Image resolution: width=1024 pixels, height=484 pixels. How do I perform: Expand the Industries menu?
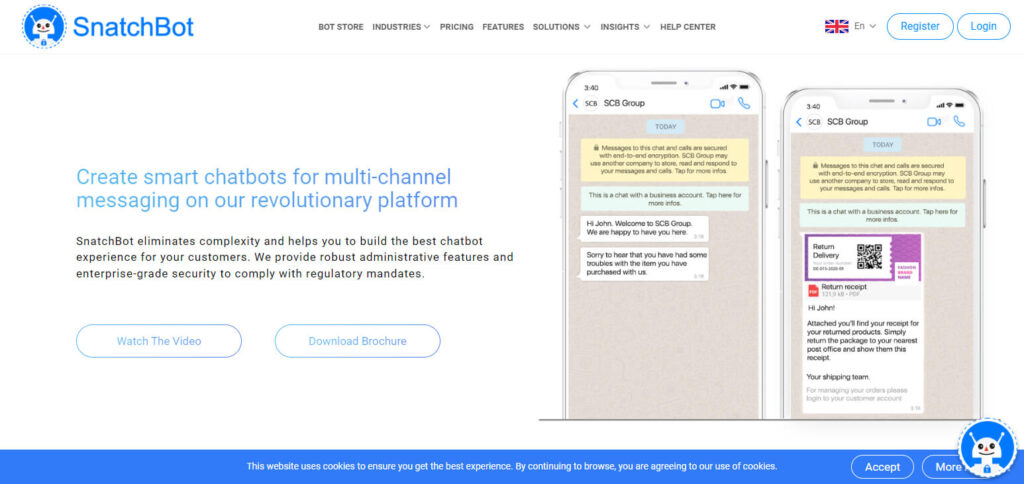click(401, 27)
